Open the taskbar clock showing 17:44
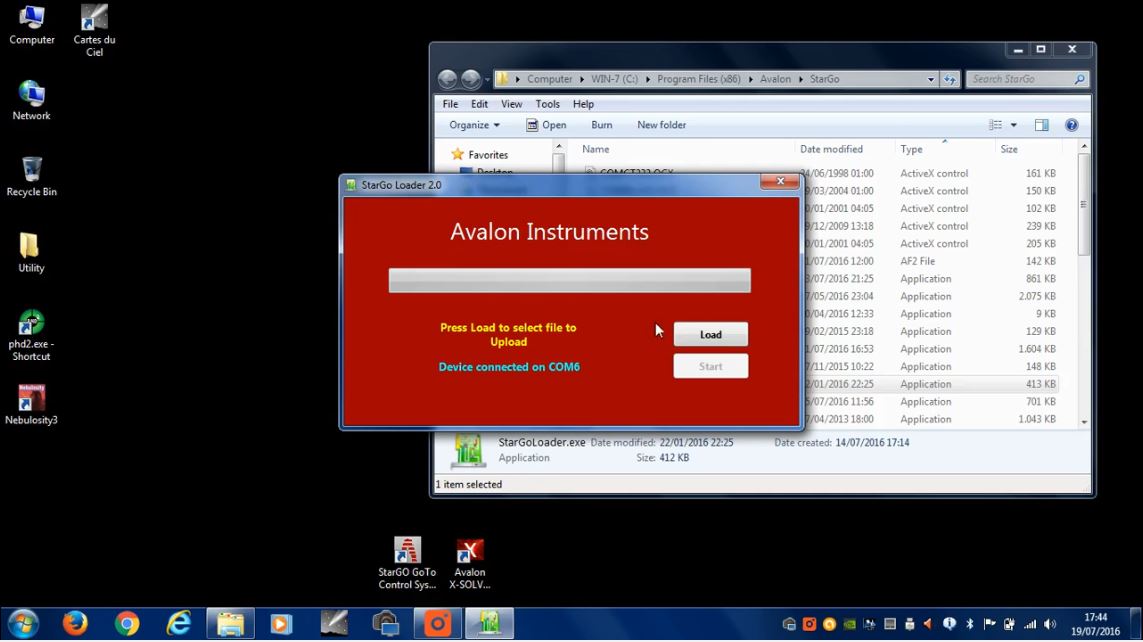 point(1096,625)
